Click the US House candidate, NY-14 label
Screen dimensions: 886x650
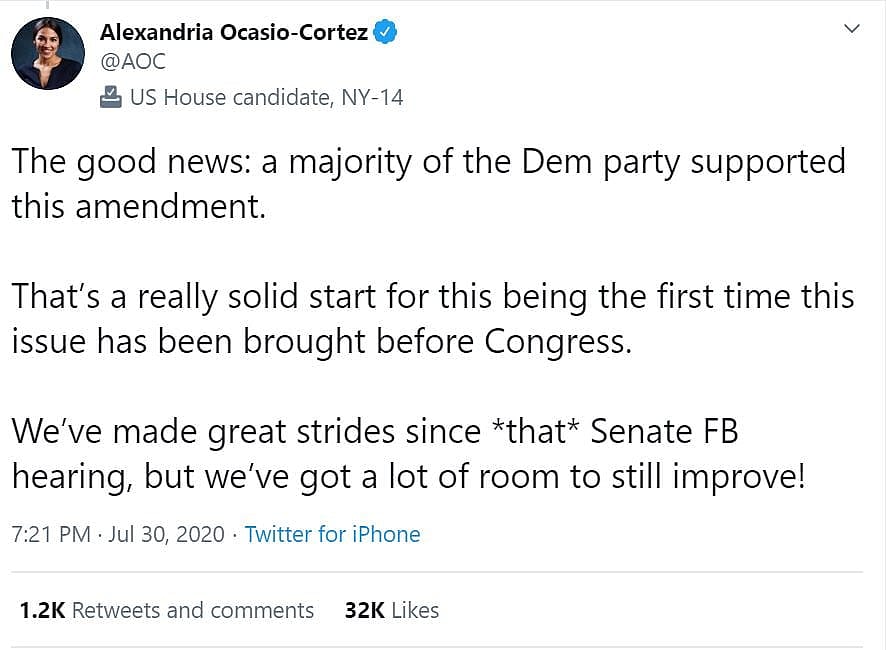click(x=266, y=97)
